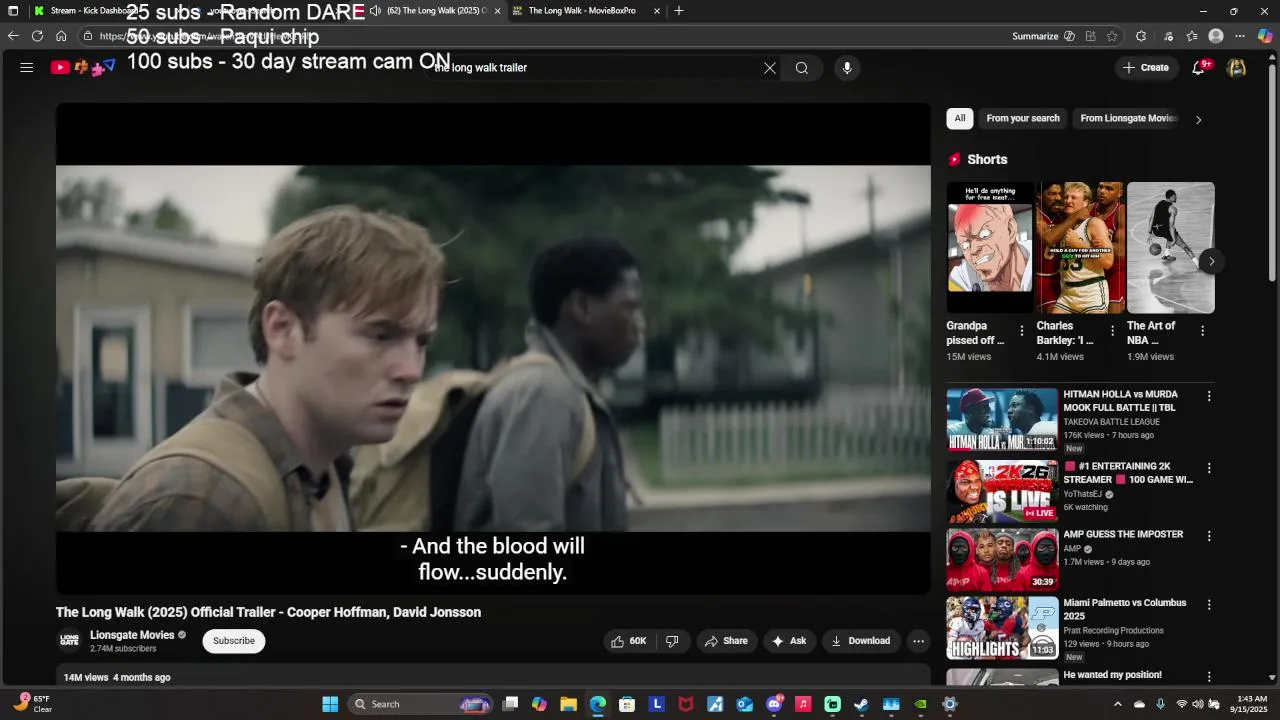Like the video (60K thumbs up)
The width and height of the screenshot is (1280, 720).
pyautogui.click(x=629, y=641)
